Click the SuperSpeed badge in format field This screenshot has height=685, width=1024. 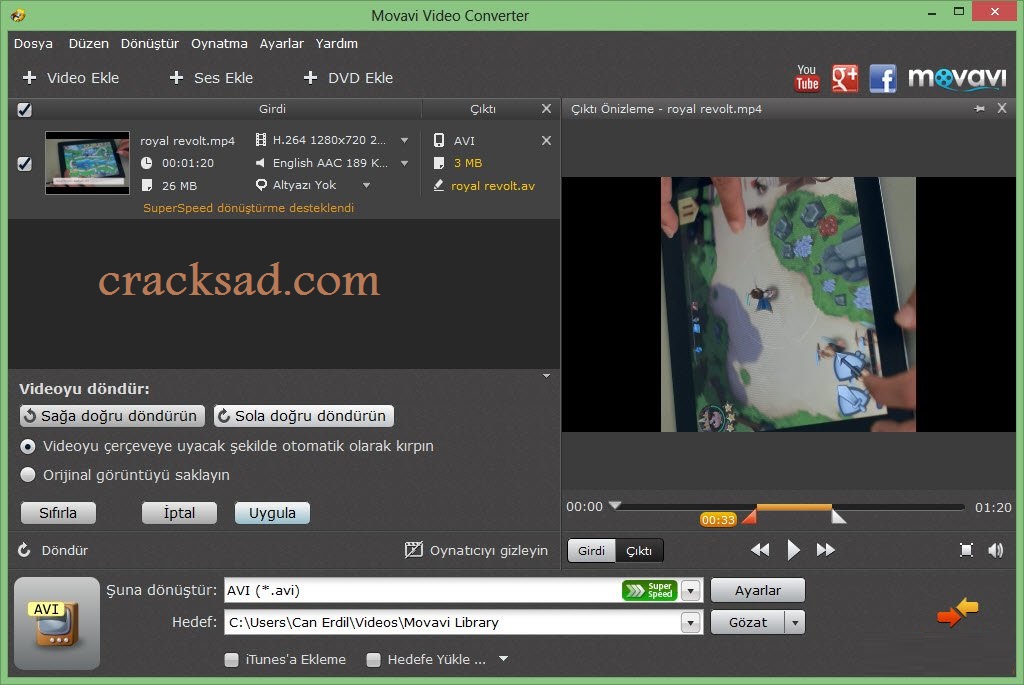coord(649,590)
